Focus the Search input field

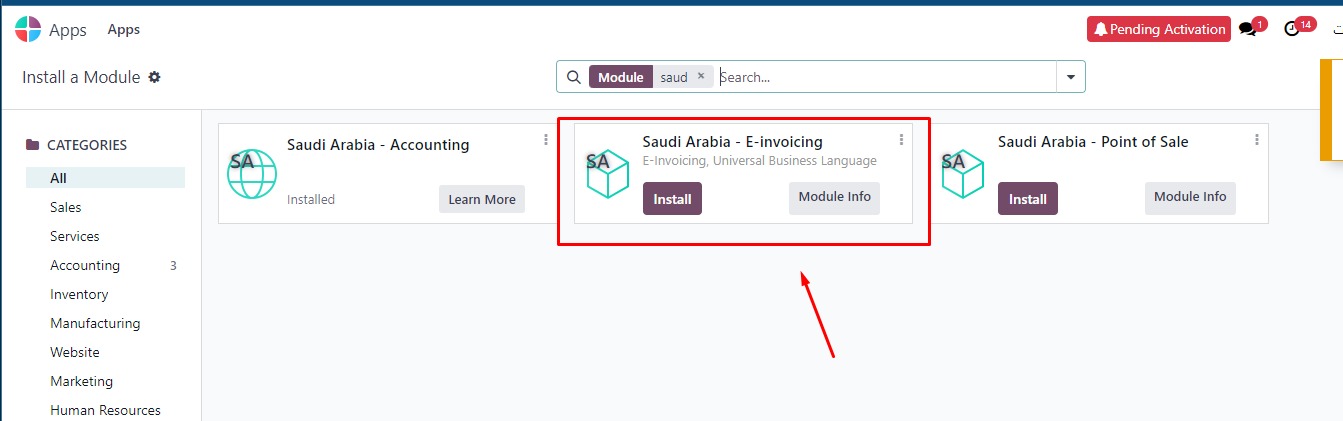pos(886,77)
